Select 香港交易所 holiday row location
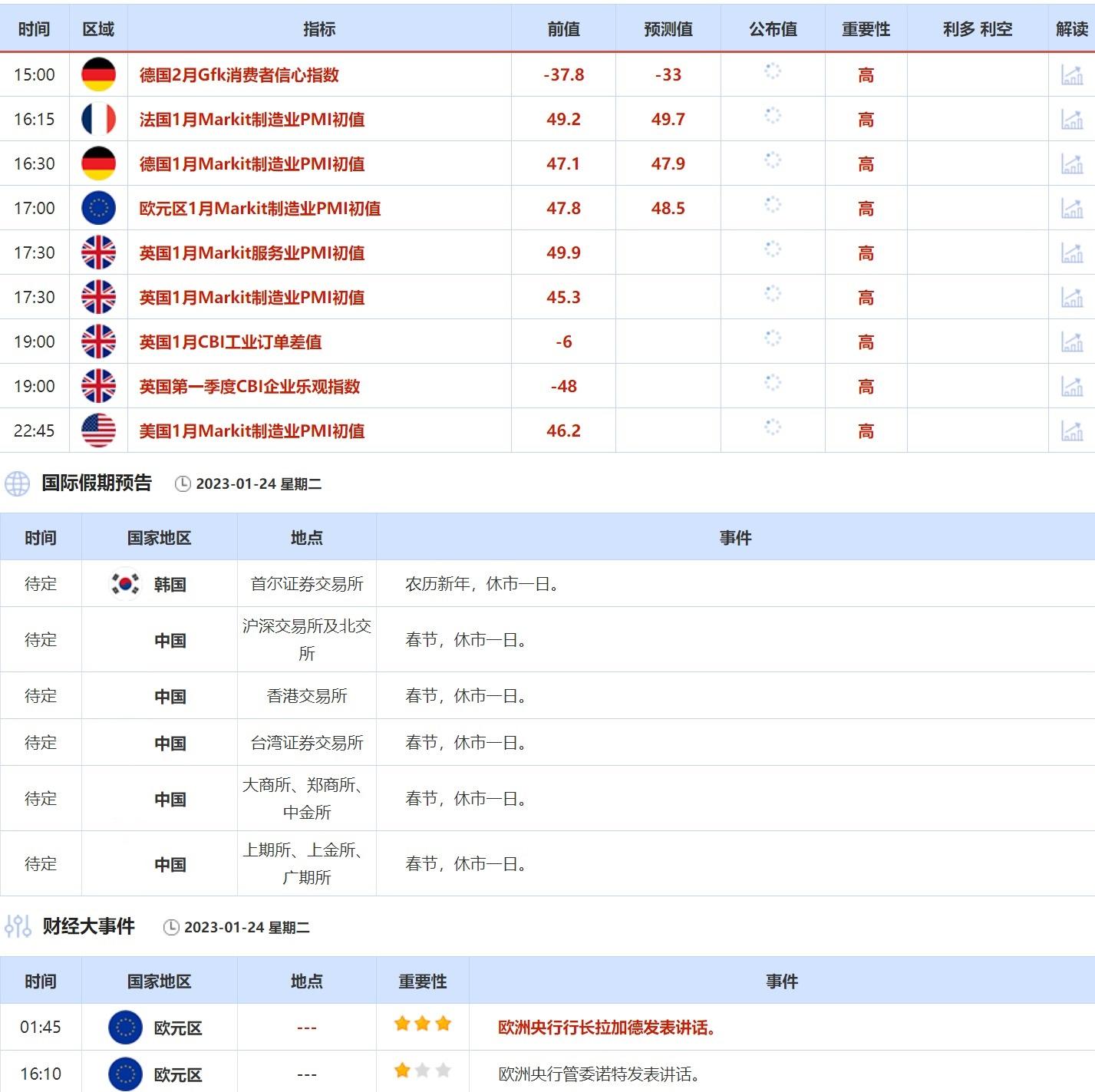The height and width of the screenshot is (1092, 1095). [x=306, y=696]
